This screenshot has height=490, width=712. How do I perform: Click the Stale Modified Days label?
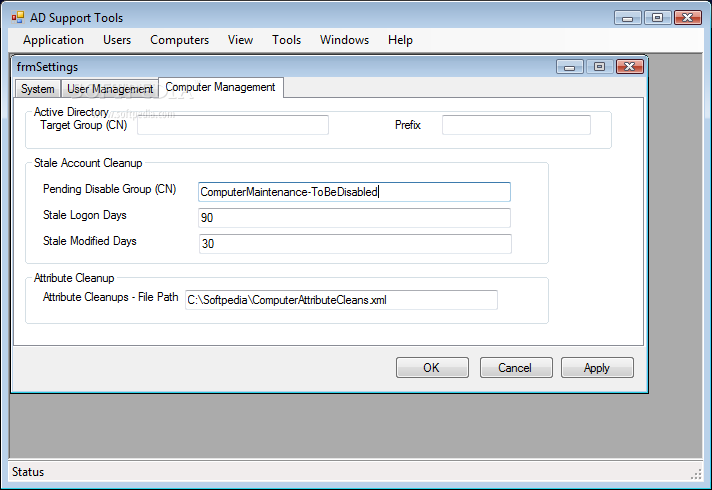pyautogui.click(x=90, y=241)
